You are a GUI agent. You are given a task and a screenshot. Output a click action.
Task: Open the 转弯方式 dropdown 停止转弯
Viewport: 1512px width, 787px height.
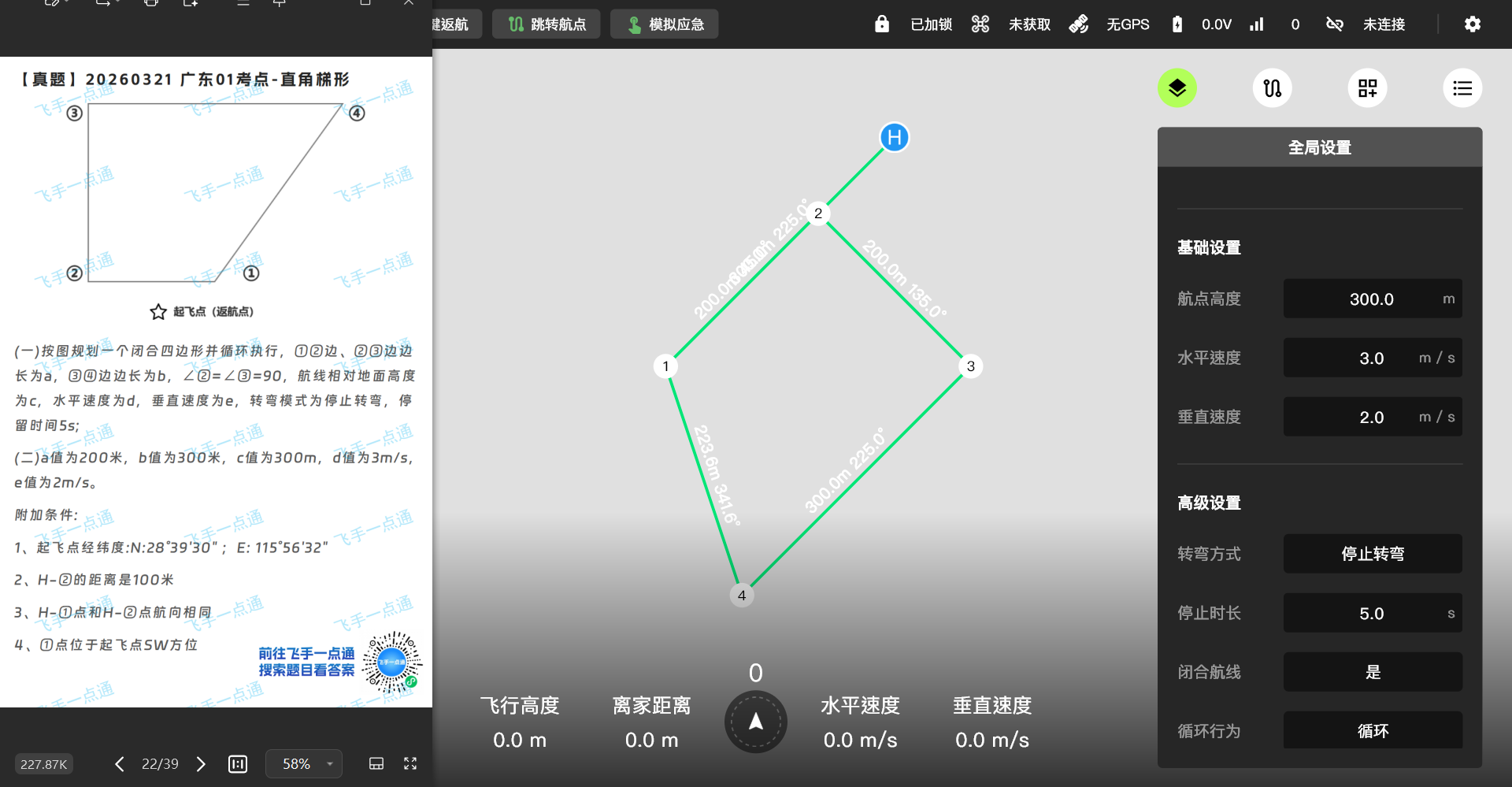pos(1373,554)
